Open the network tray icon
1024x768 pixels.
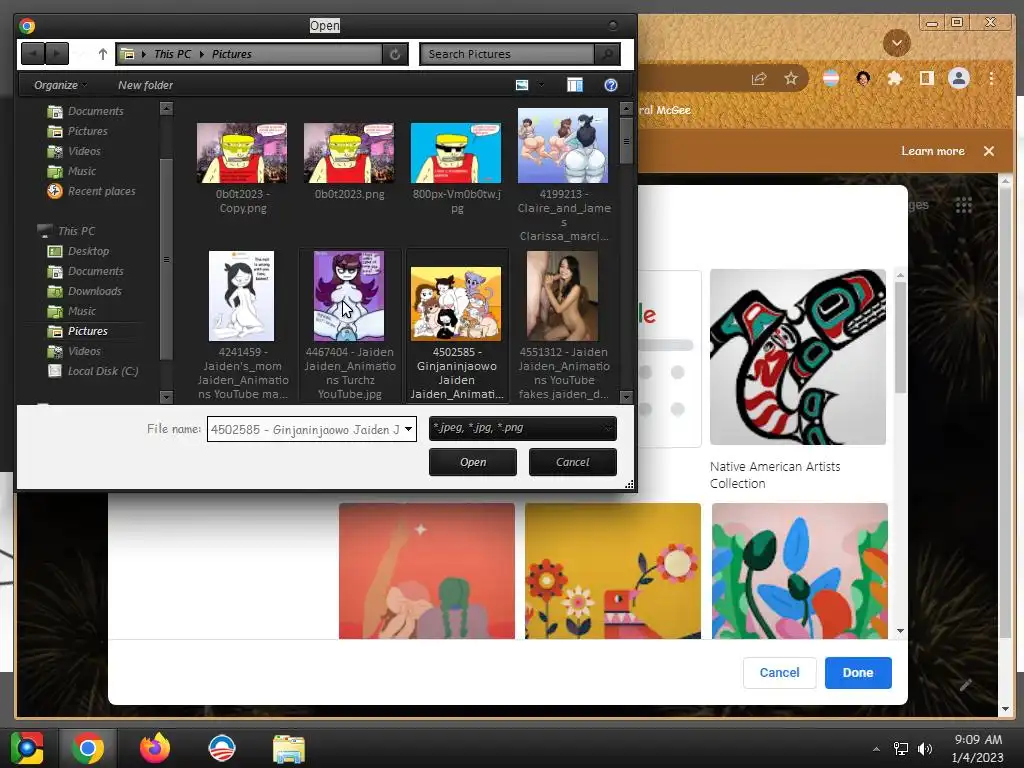click(901, 749)
